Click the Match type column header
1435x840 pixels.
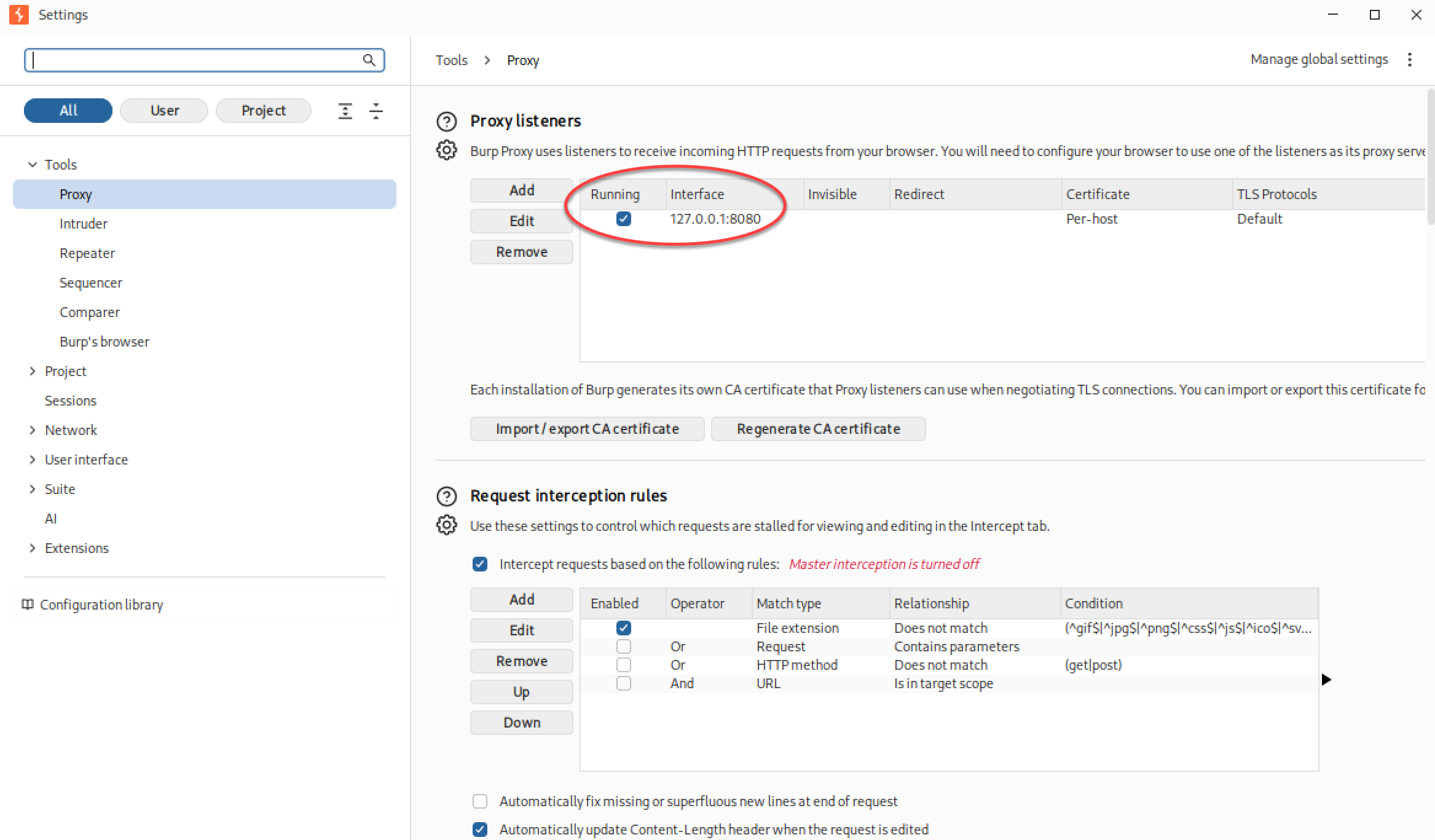821,603
